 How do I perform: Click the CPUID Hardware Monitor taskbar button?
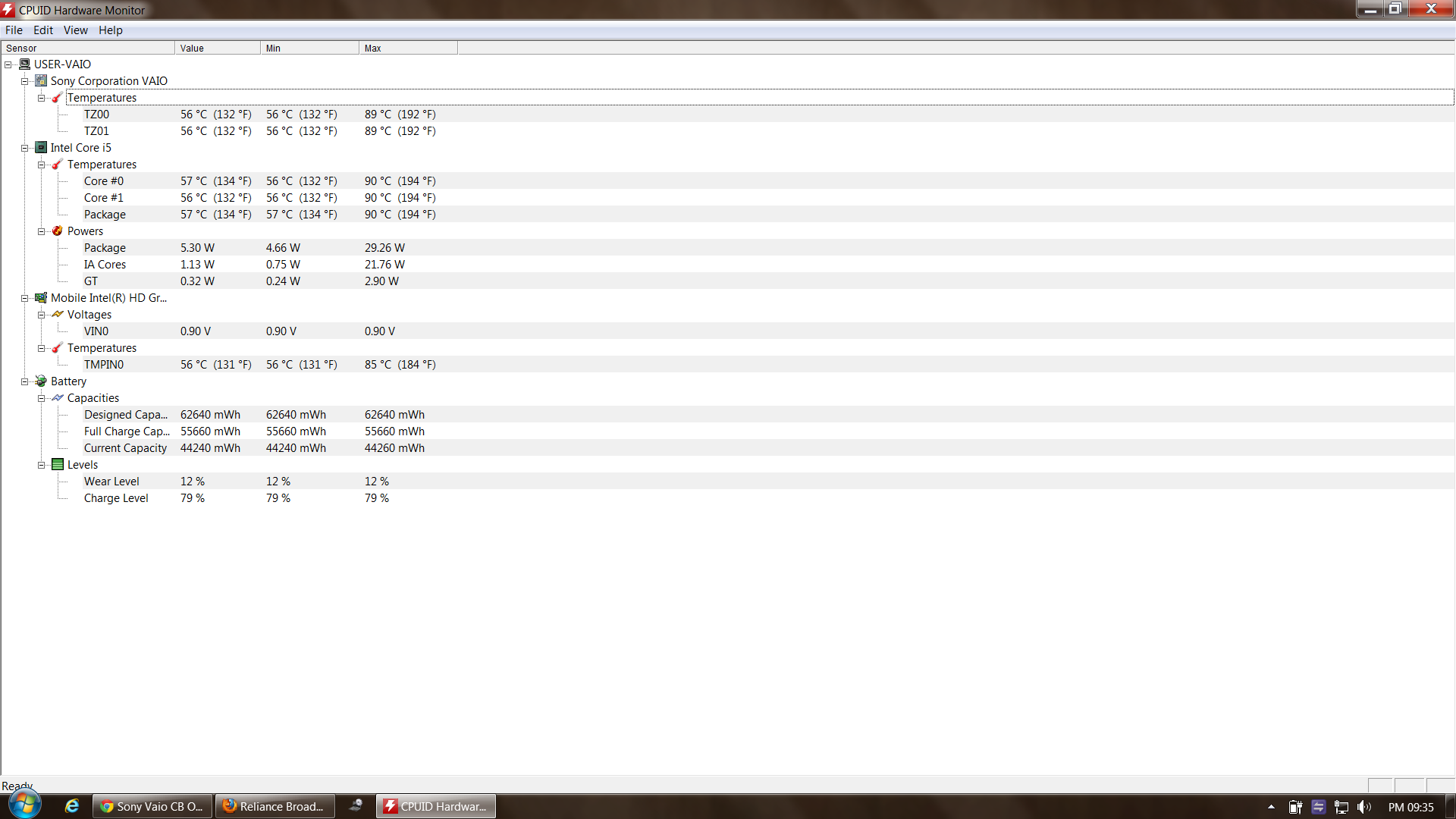pyautogui.click(x=436, y=806)
